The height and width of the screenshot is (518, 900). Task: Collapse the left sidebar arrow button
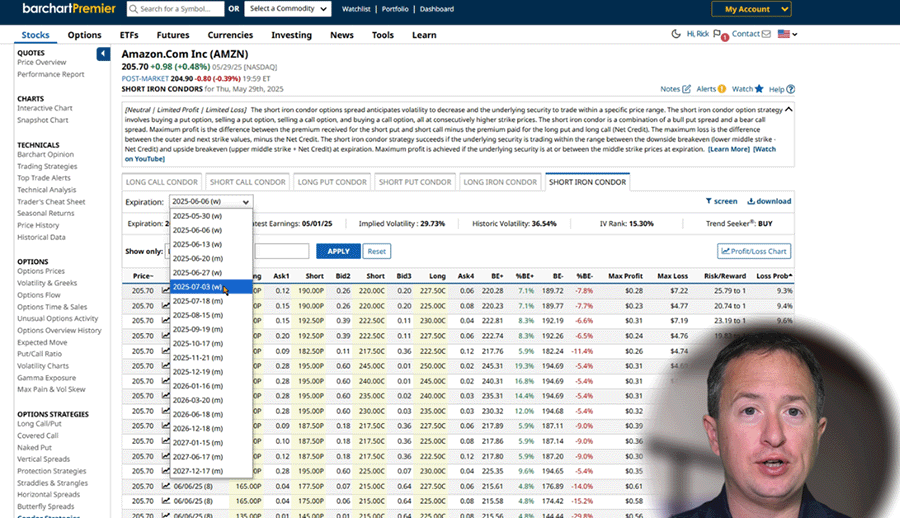(103, 54)
